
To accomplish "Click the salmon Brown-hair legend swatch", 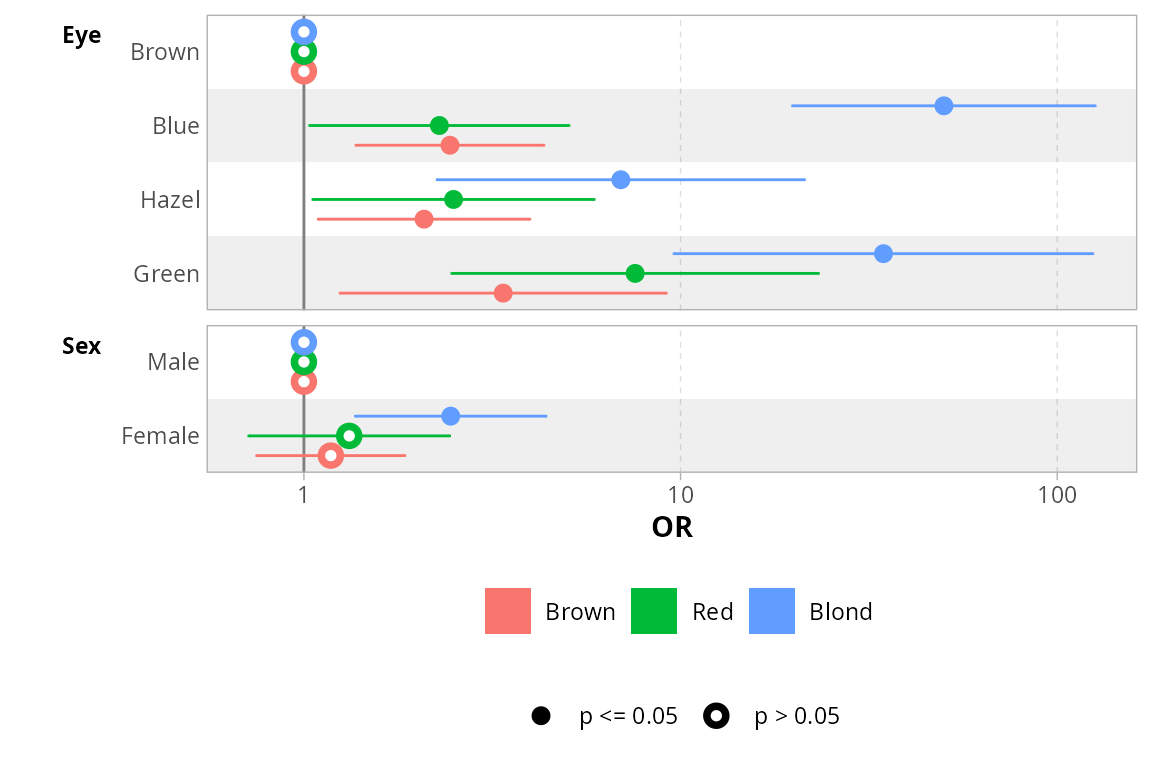I will coord(508,611).
